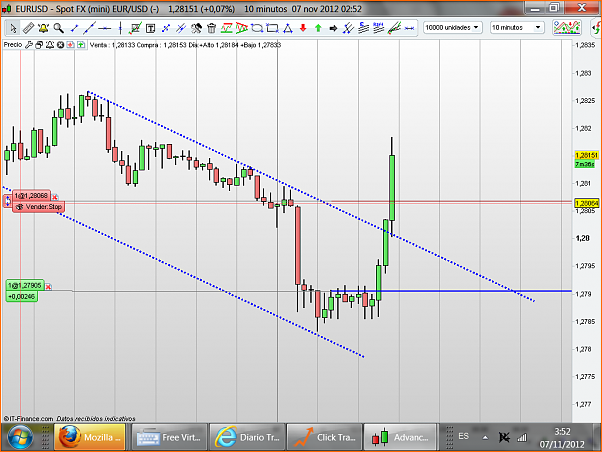The width and height of the screenshot is (602, 452).
Task: Click the Vender Stop order label
Action: tap(38, 207)
